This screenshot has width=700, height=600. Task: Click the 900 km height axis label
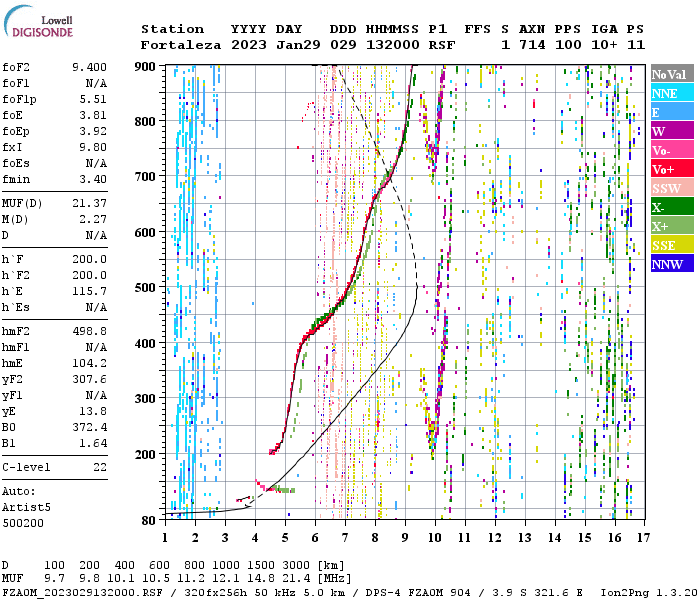[x=145, y=67]
